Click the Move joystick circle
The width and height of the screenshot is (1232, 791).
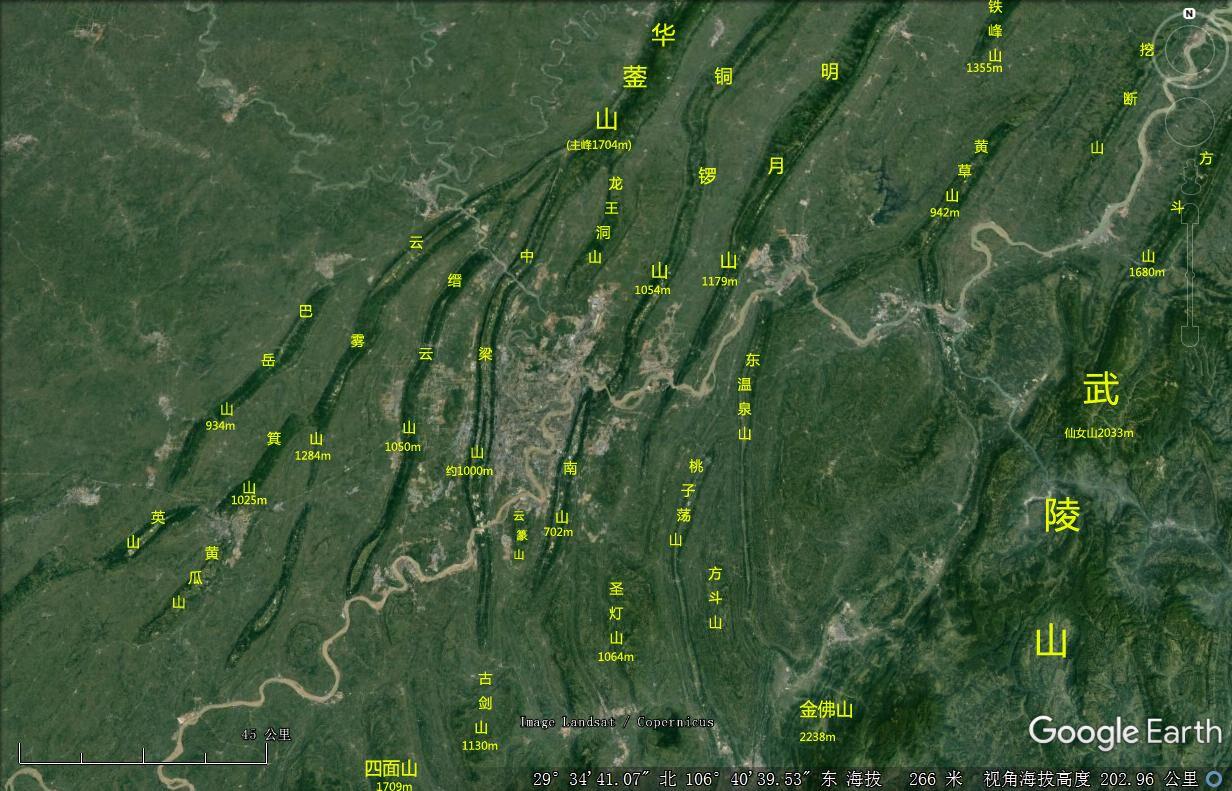(x=1189, y=123)
